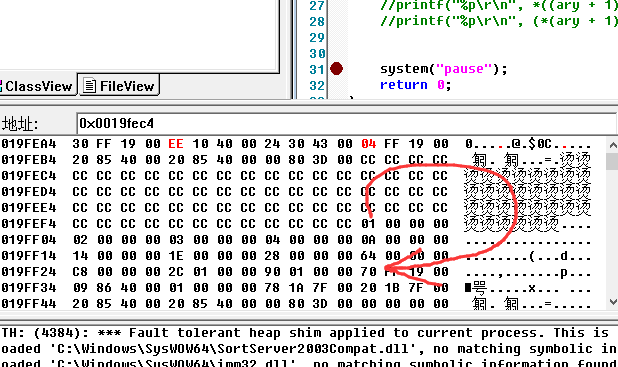Click line number 28 in the editor
Screen dimensions: 618x367
[317, 21]
